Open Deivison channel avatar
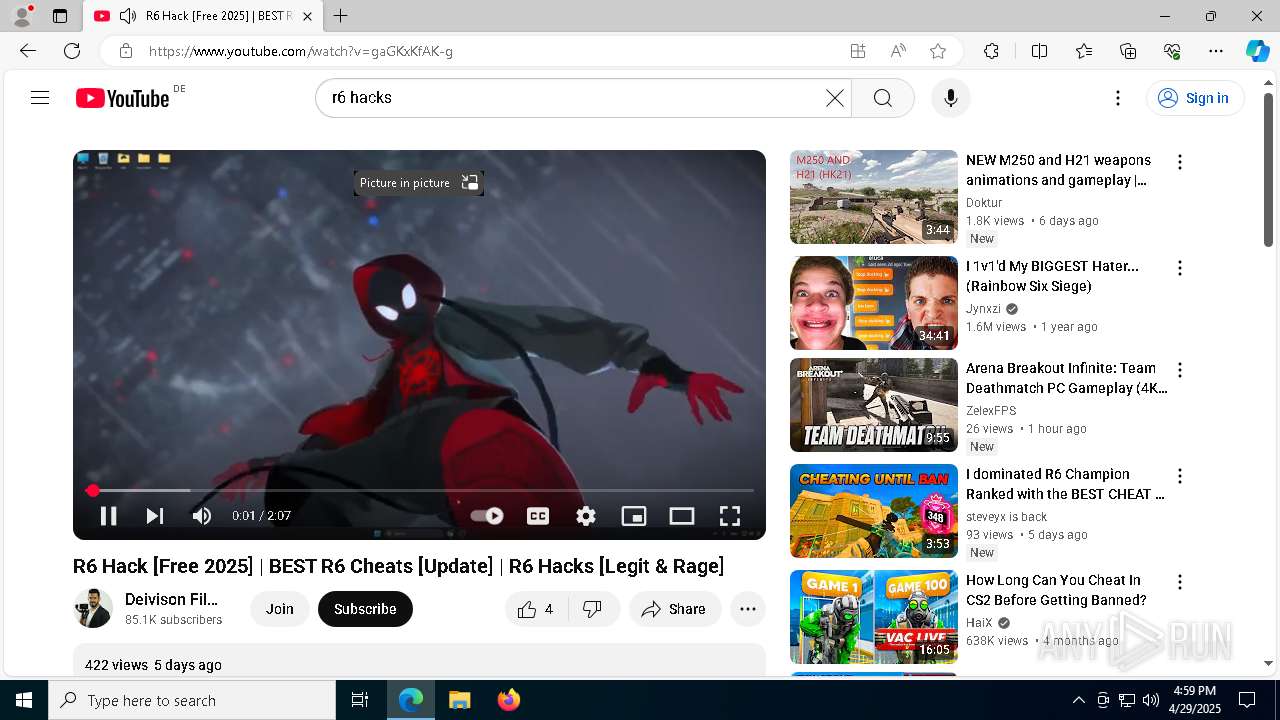This screenshot has height=720, width=1280. [93, 608]
